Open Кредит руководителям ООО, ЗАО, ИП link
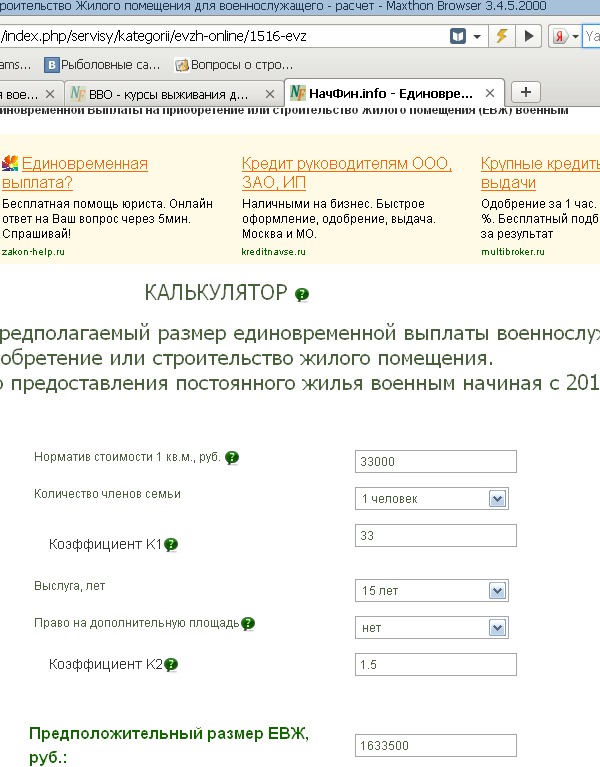The image size is (600, 767). [x=347, y=173]
